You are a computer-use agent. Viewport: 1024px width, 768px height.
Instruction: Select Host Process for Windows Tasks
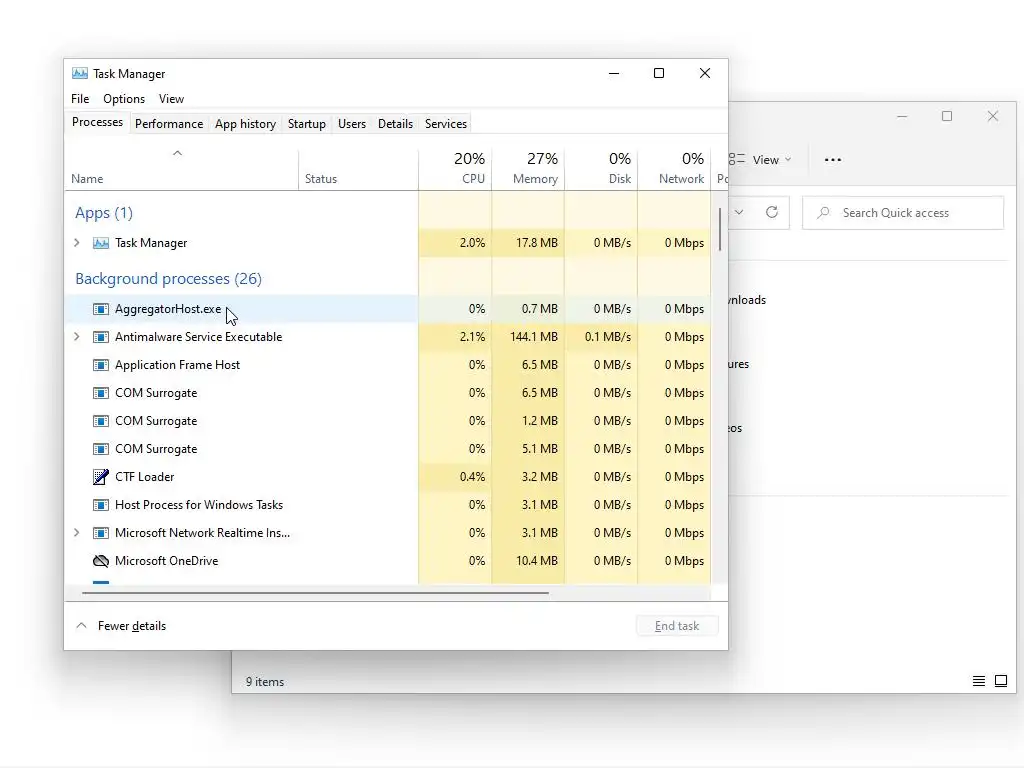click(387, 505)
